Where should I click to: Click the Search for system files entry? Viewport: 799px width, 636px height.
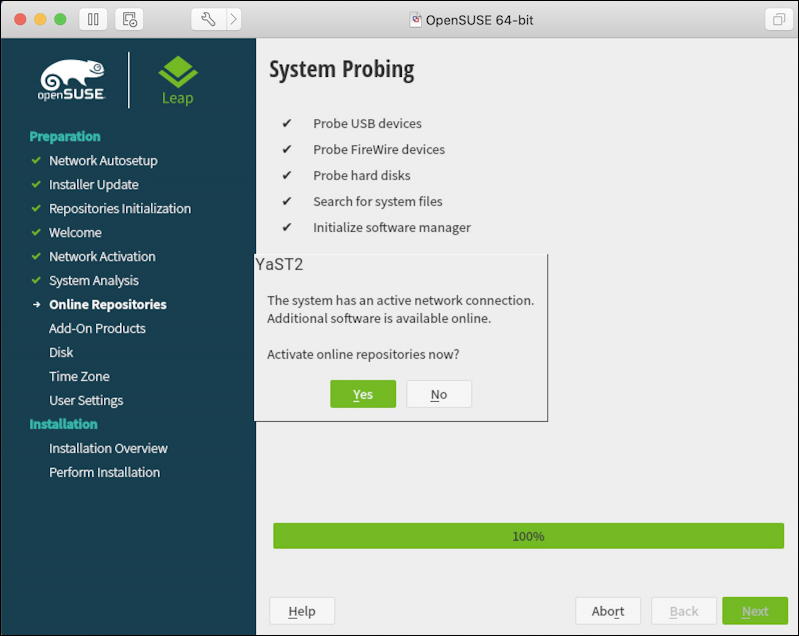click(x=378, y=201)
